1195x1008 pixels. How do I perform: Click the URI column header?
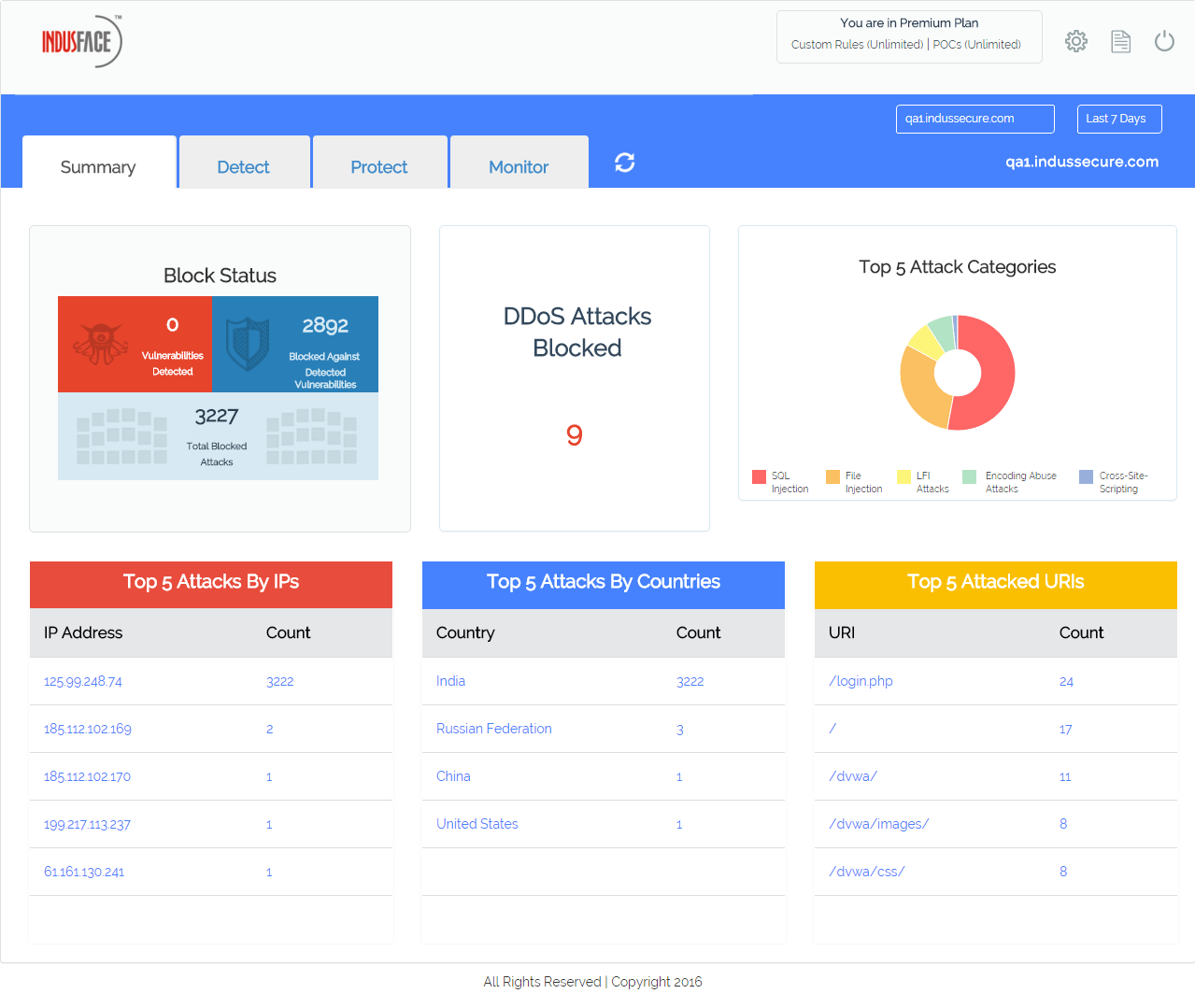click(842, 632)
